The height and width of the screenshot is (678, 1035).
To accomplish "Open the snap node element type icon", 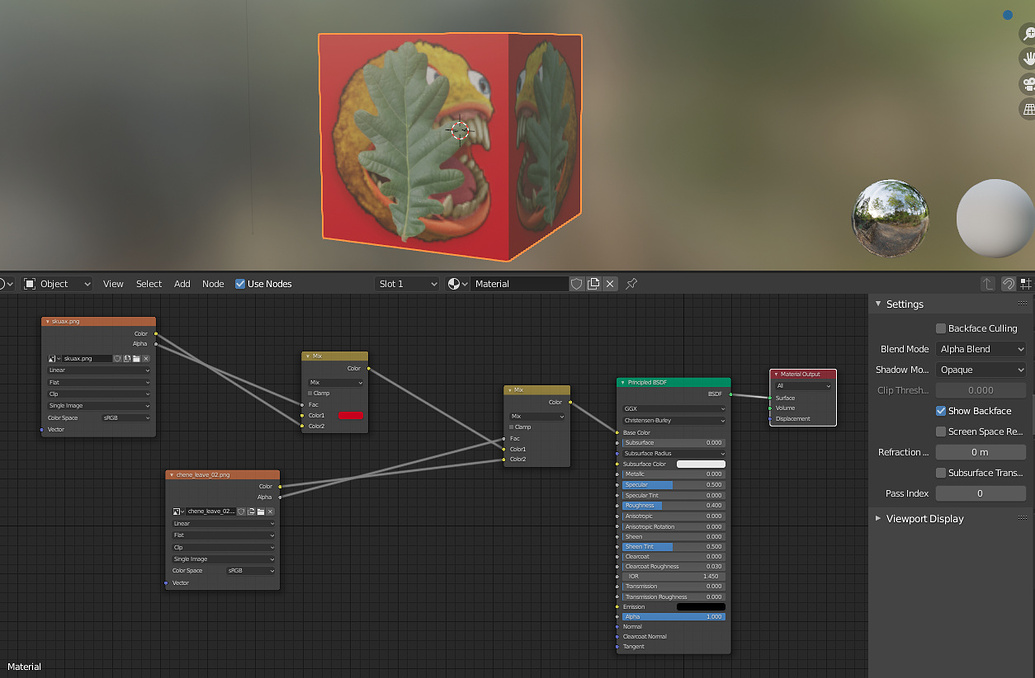I will click(1025, 284).
